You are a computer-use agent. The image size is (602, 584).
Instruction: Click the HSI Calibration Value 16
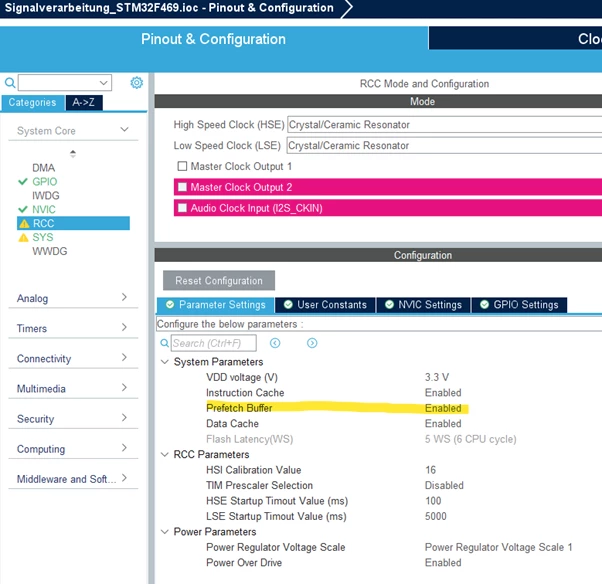point(430,470)
